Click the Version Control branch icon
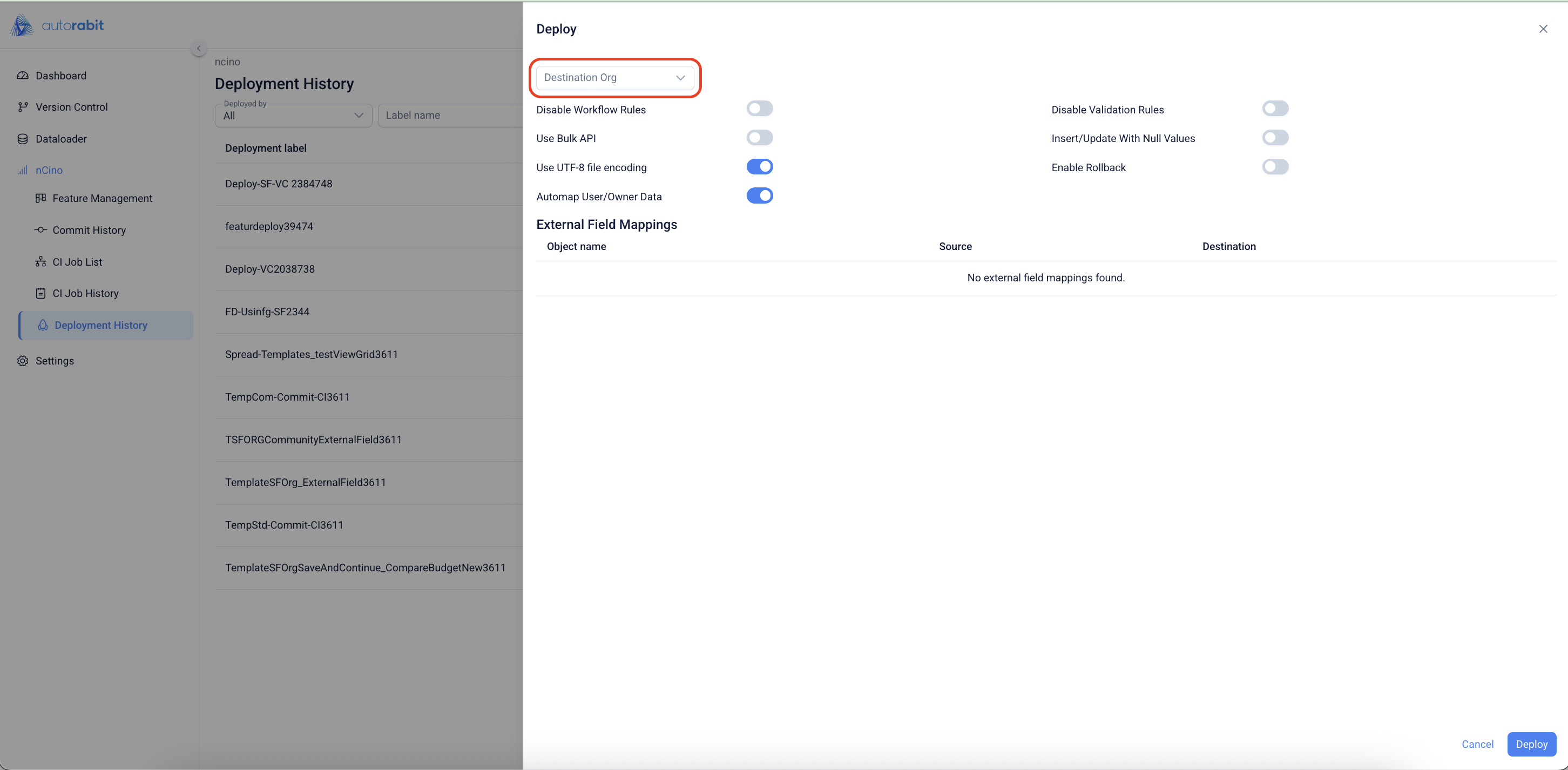The width and height of the screenshot is (1568, 770). tap(23, 107)
